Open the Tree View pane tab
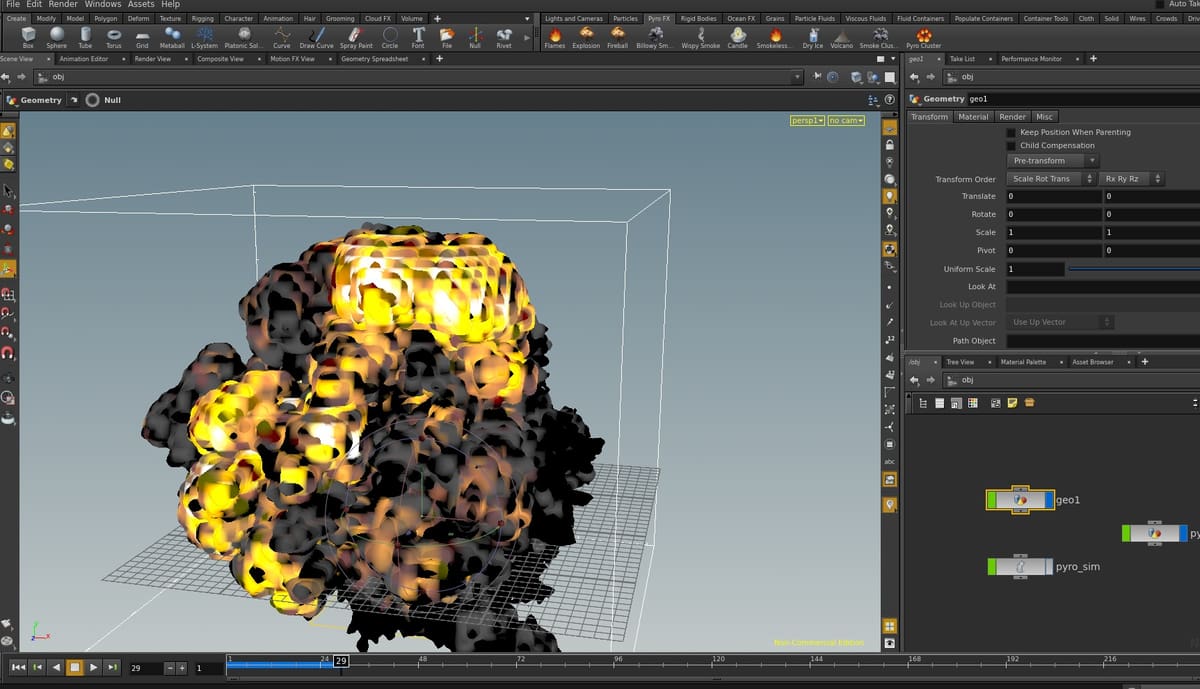1200x689 pixels. 960,362
